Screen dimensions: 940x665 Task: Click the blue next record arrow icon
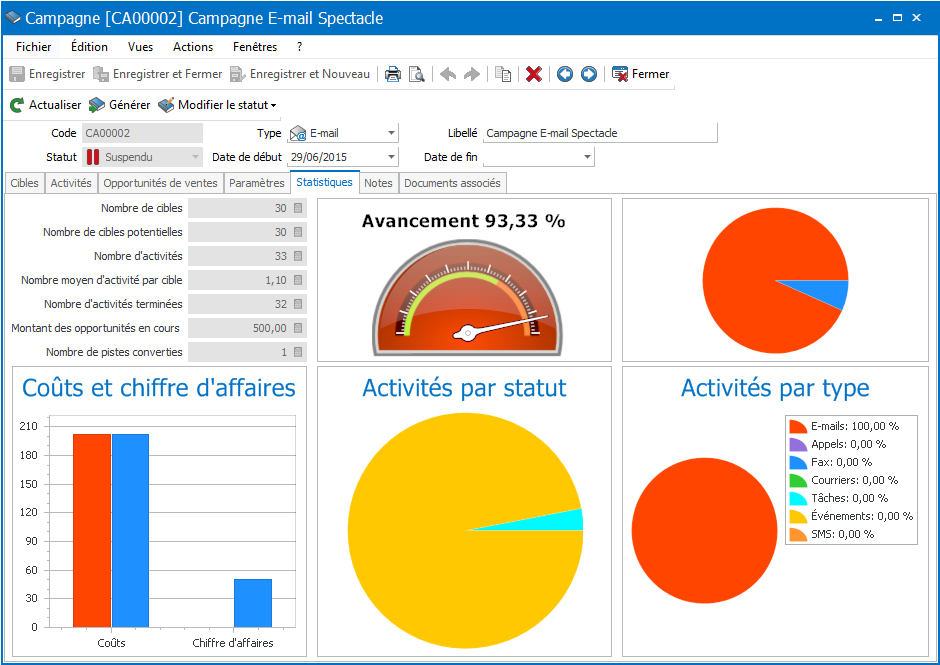pyautogui.click(x=590, y=73)
